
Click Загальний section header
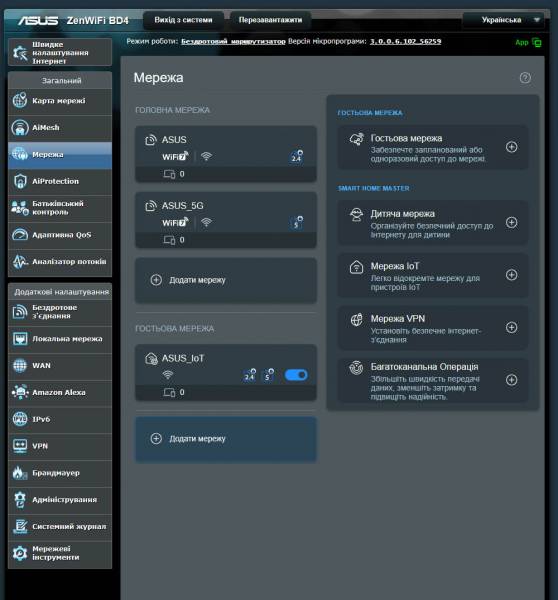coord(60,81)
